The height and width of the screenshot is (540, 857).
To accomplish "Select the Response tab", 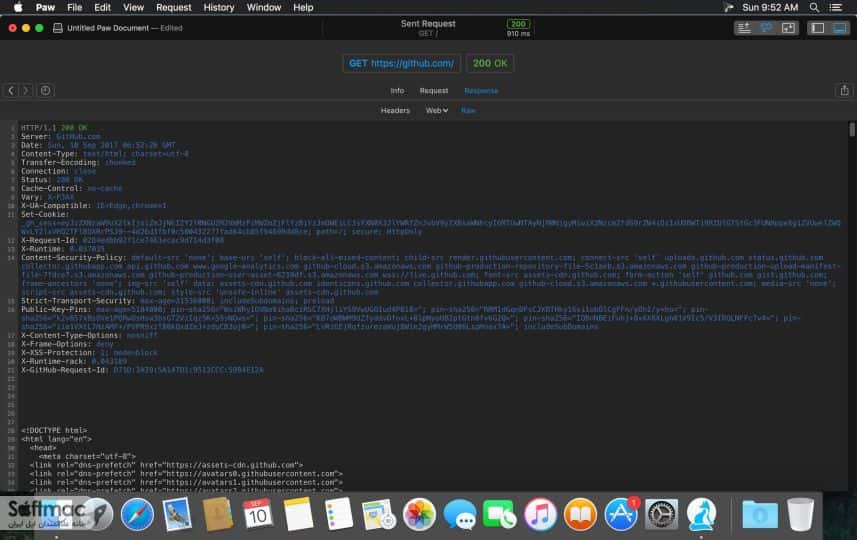I will pos(481,91).
